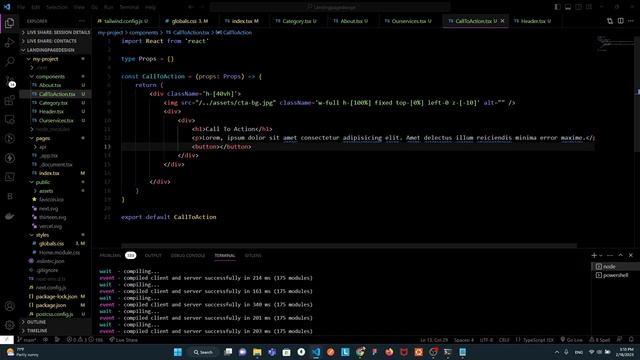This screenshot has width=640, height=360.
Task: Click the feedback icon in status bar
Action: click(x=619, y=340)
